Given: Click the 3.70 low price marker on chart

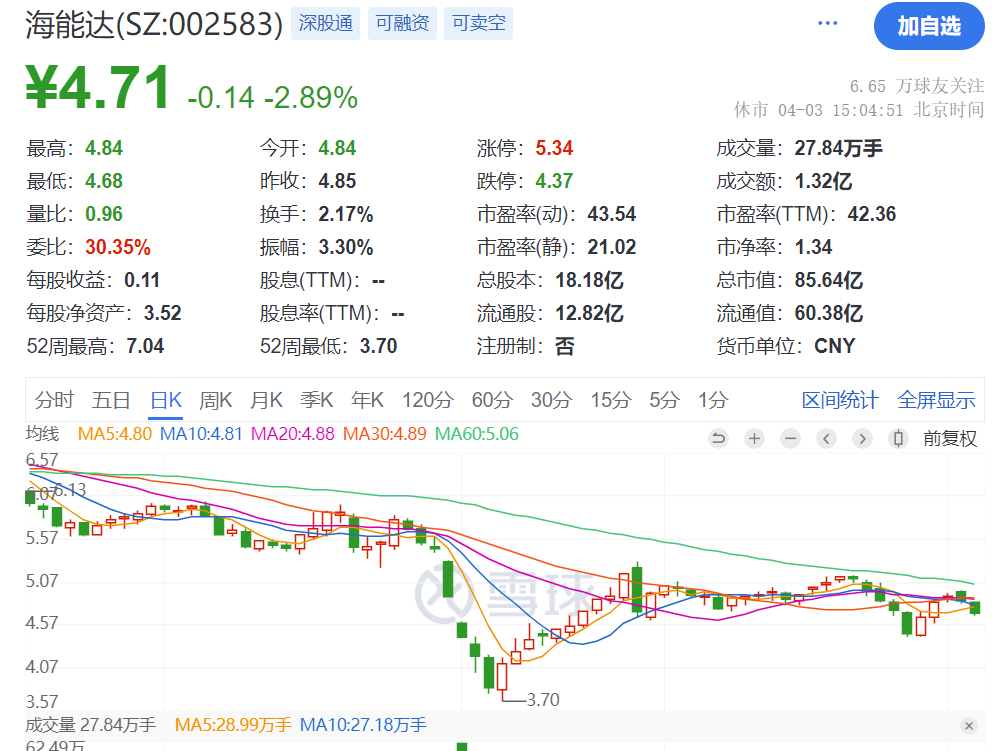Looking at the screenshot, I should [543, 700].
